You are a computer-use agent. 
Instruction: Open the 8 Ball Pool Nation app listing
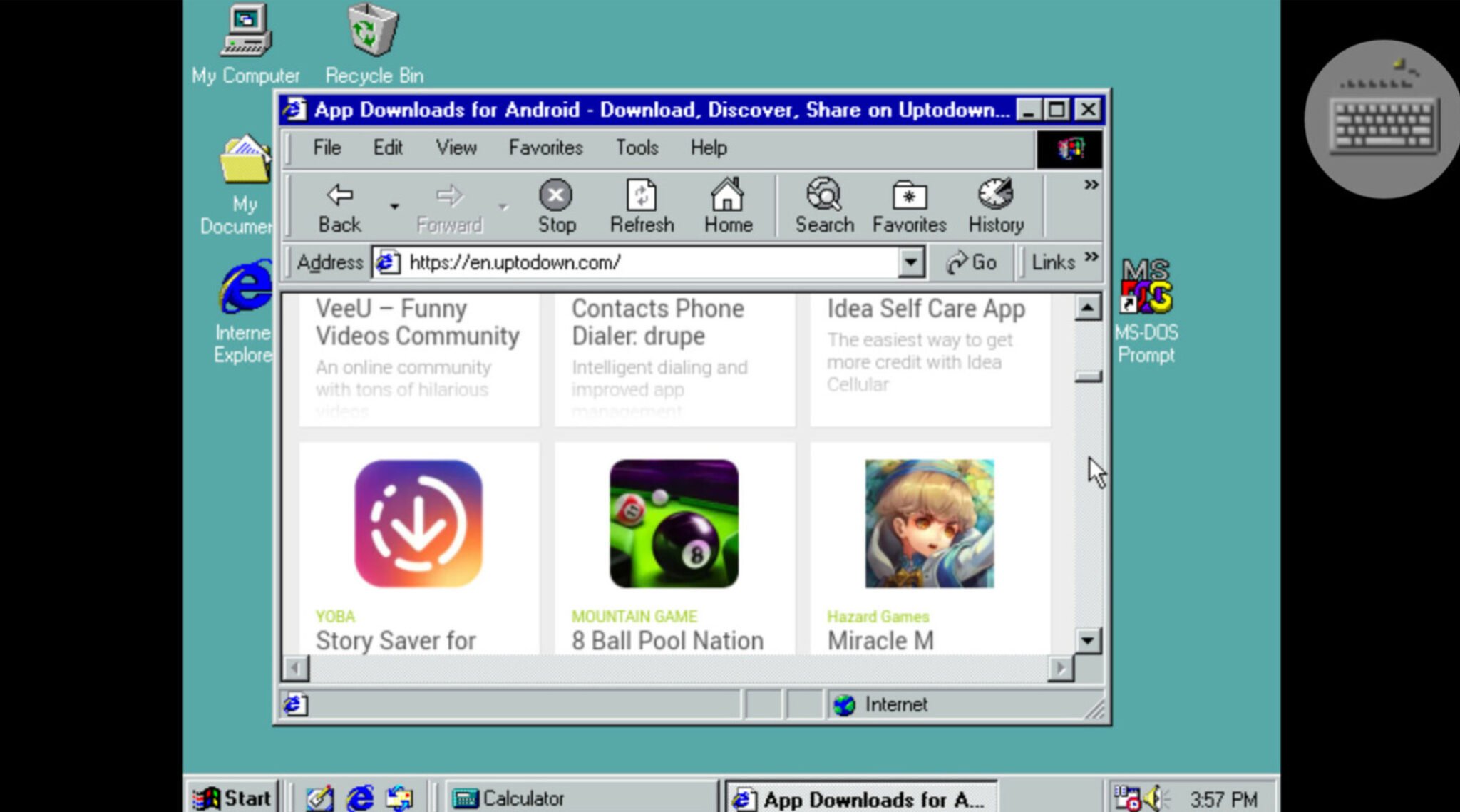(x=673, y=524)
